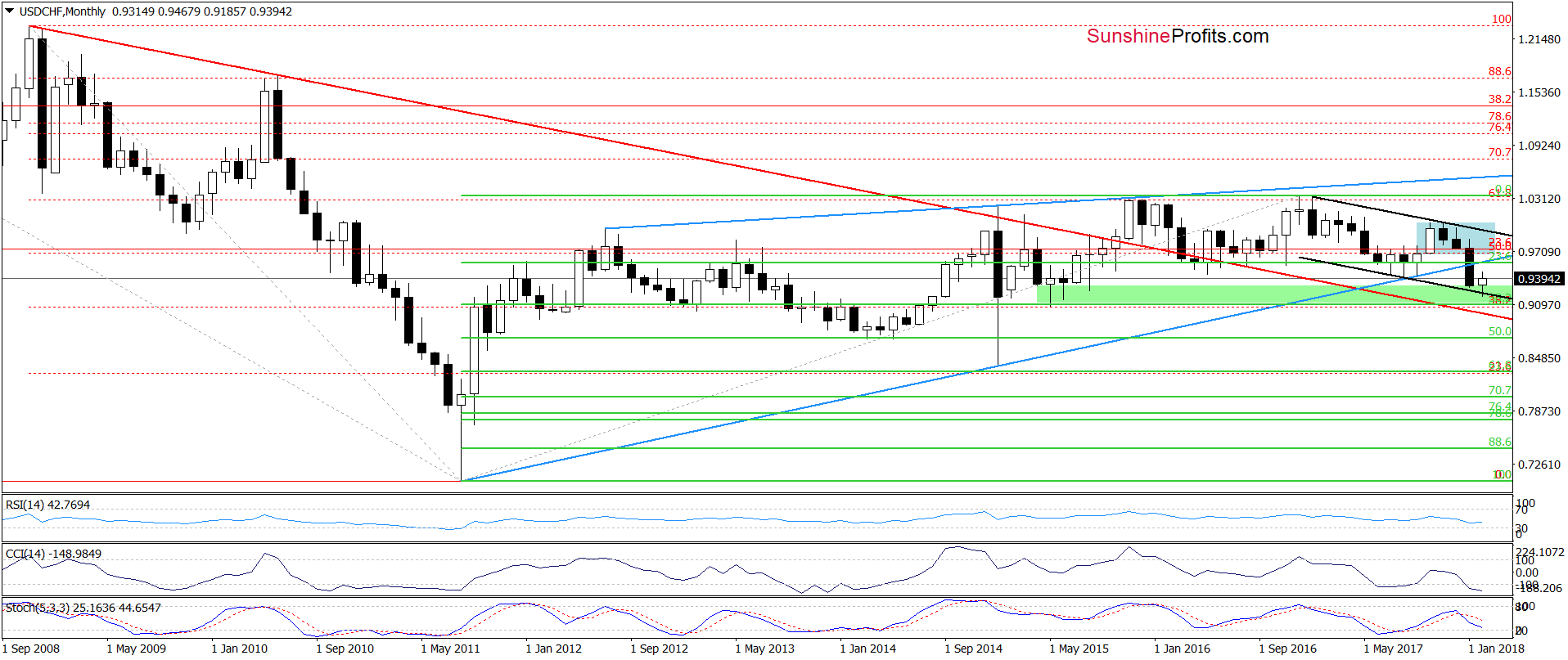
Task: Click the green 50.0 Fibonacci level label
Action: pos(1500,331)
